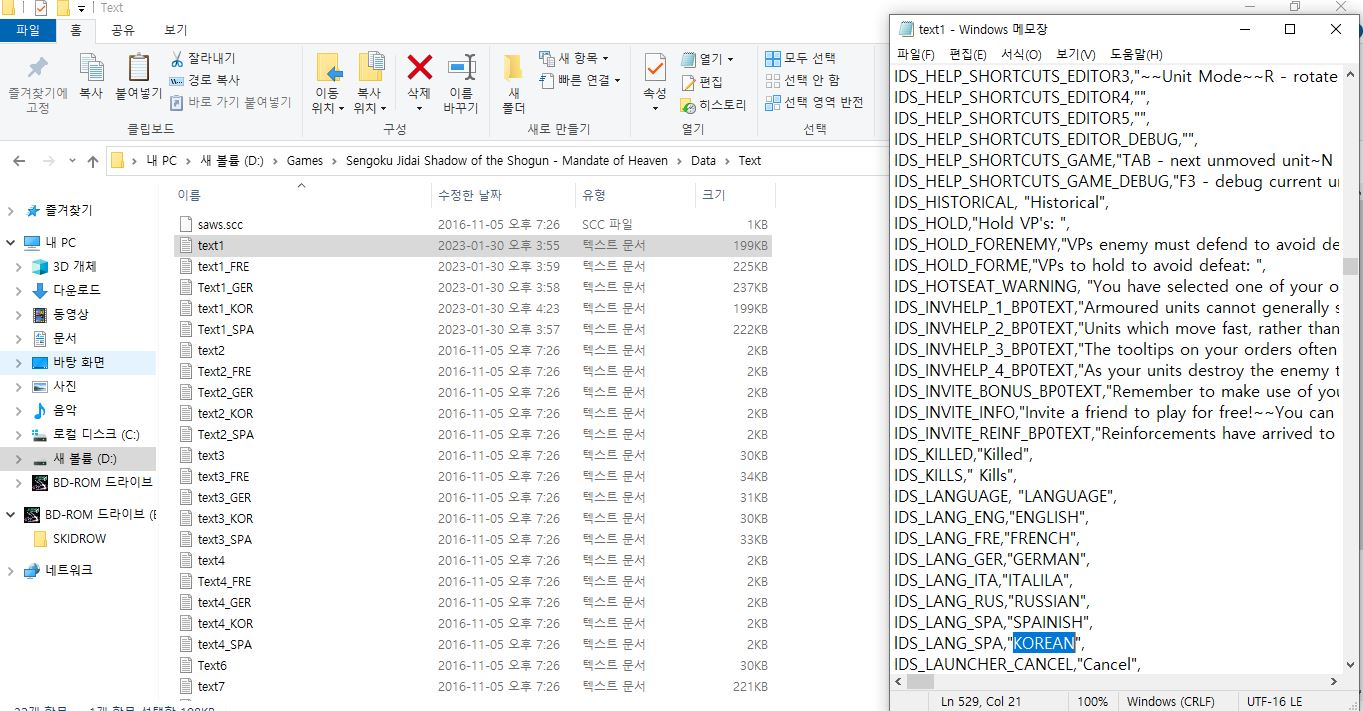This screenshot has width=1363, height=711.
Task: Sort files by the Name (이름) column
Action: click(x=189, y=195)
